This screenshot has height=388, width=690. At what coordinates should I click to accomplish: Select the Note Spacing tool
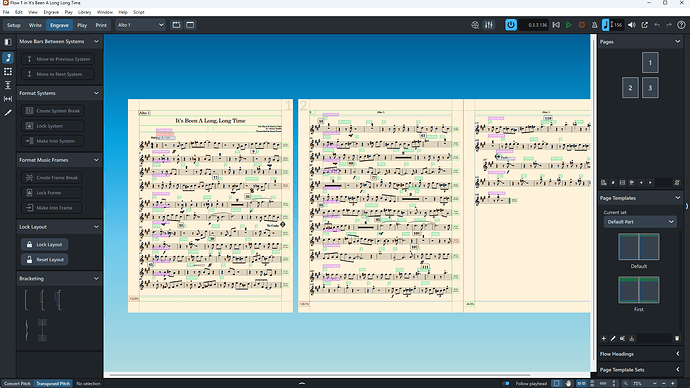(8, 99)
